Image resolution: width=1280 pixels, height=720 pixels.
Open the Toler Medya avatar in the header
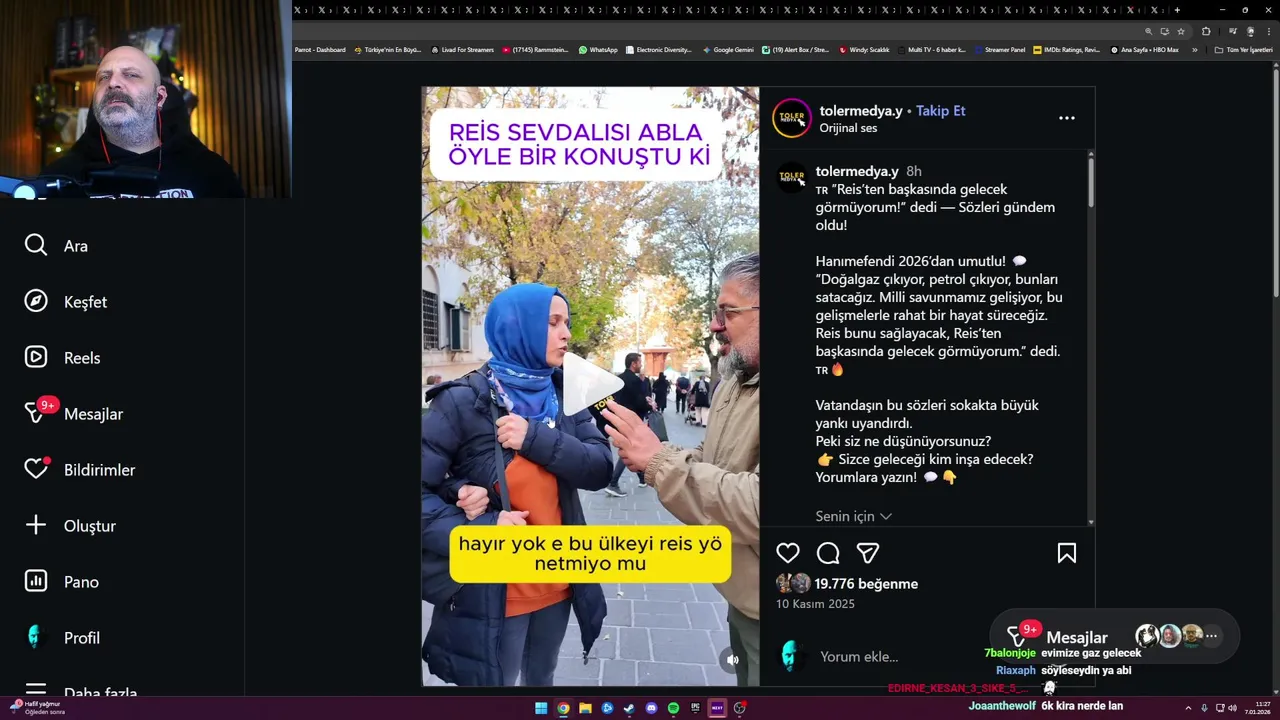(792, 118)
